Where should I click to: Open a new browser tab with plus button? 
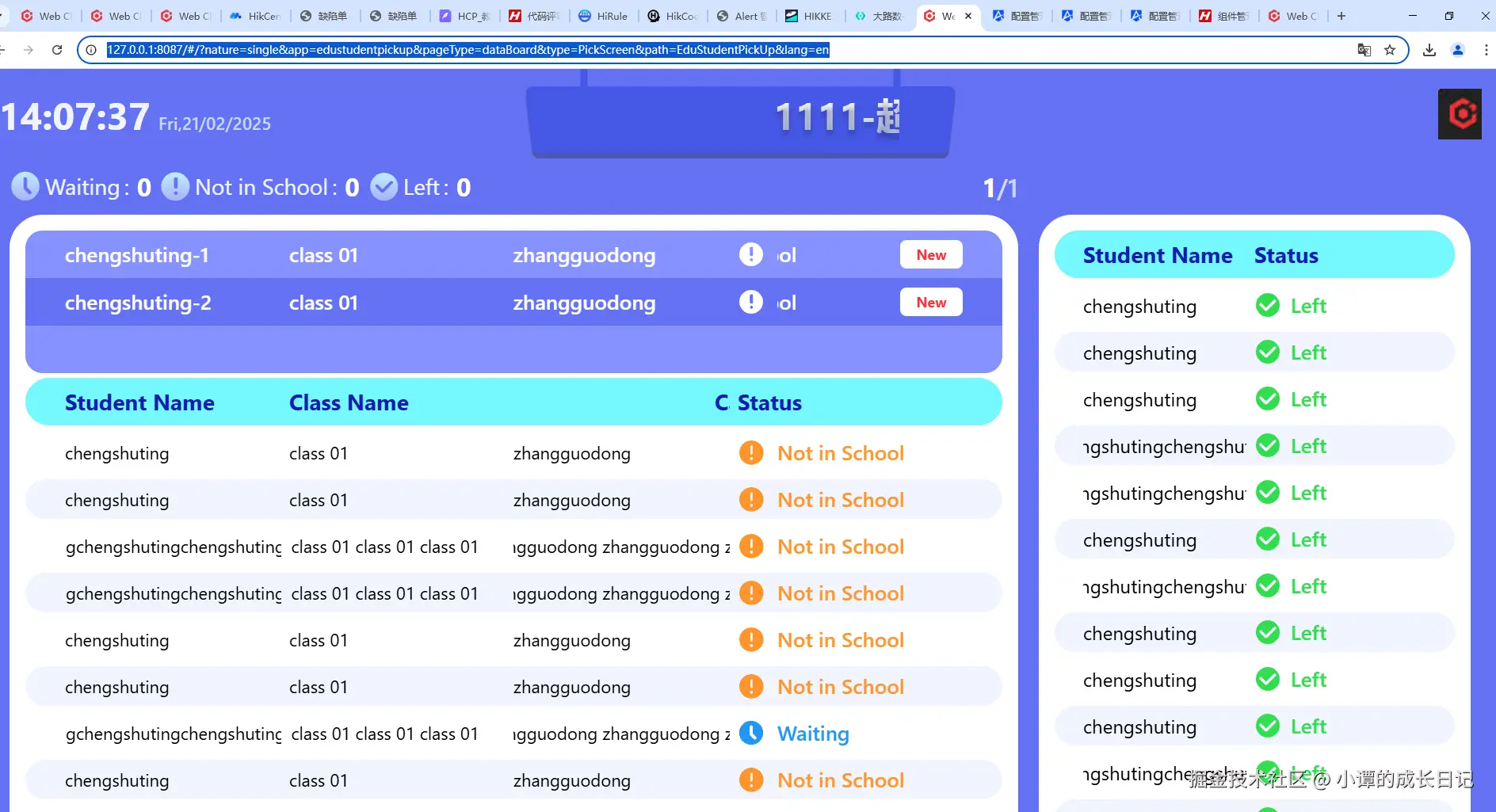1341,16
